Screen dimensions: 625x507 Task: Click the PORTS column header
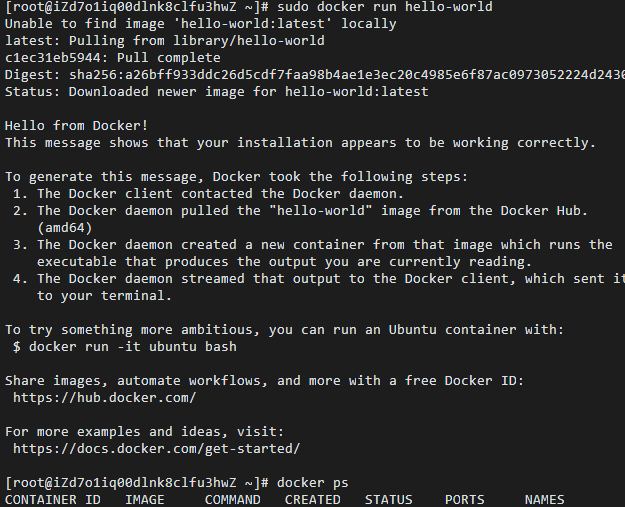coord(465,500)
